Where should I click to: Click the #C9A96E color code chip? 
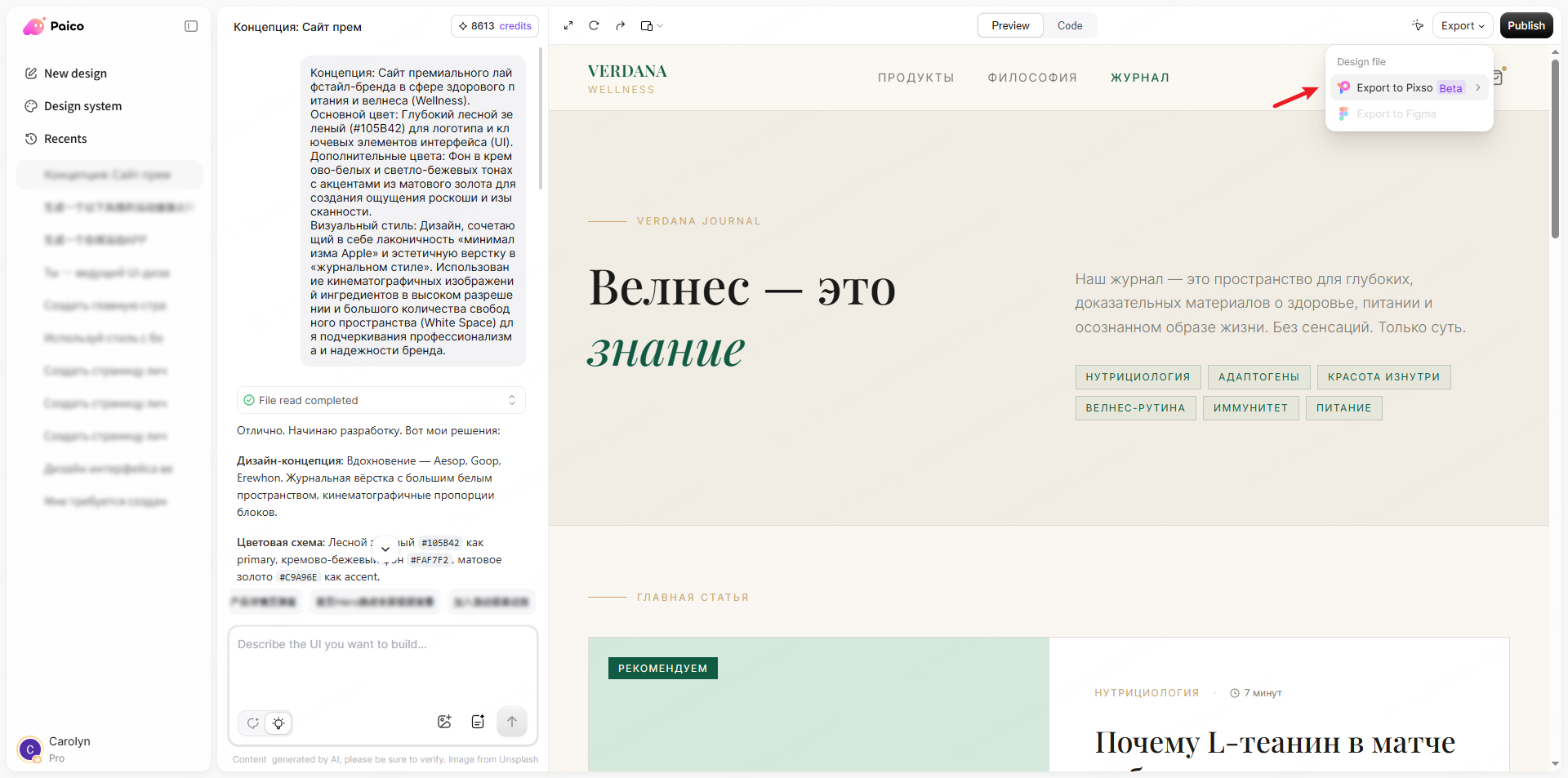(x=298, y=577)
